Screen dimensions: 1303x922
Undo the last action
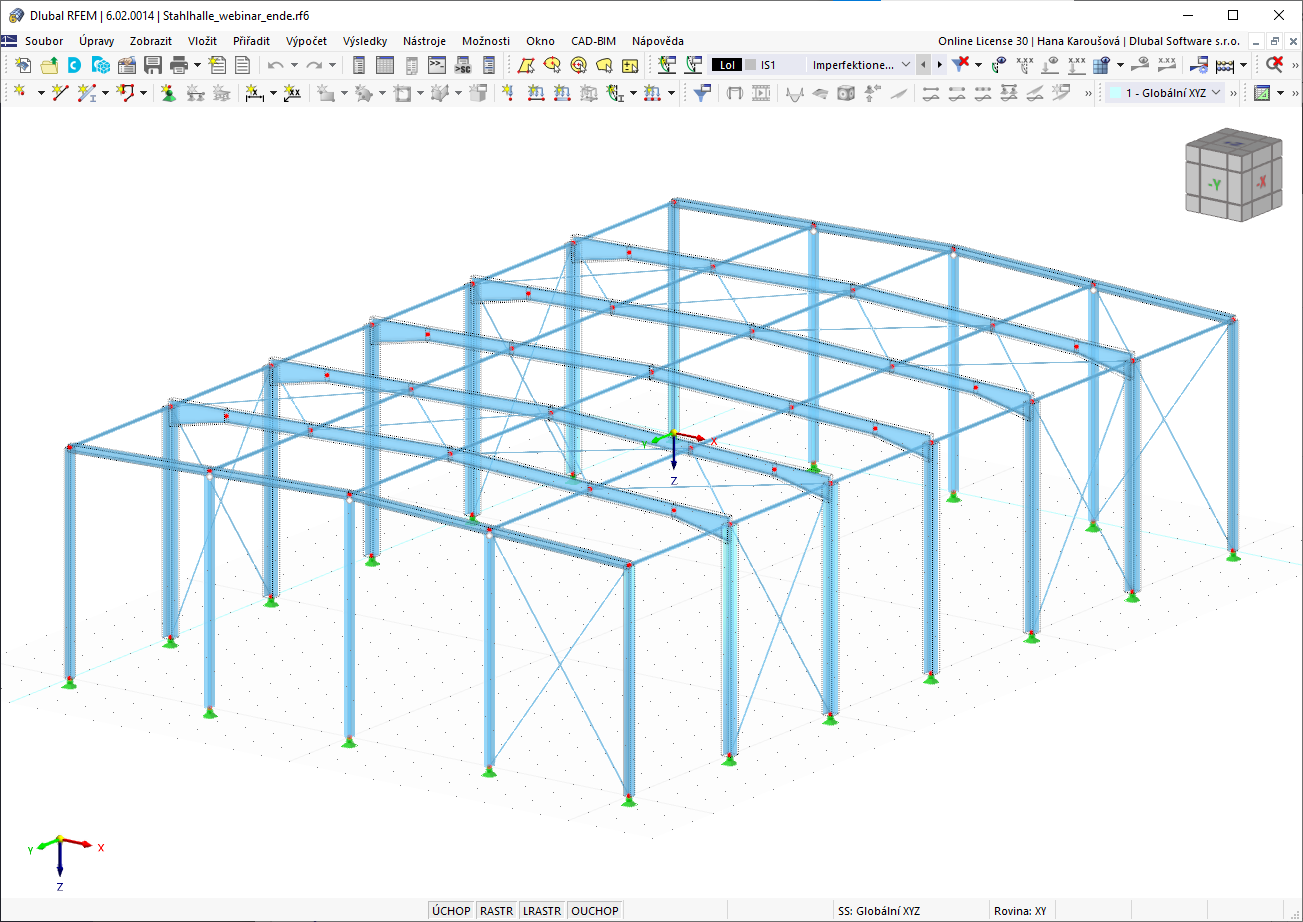[275, 65]
